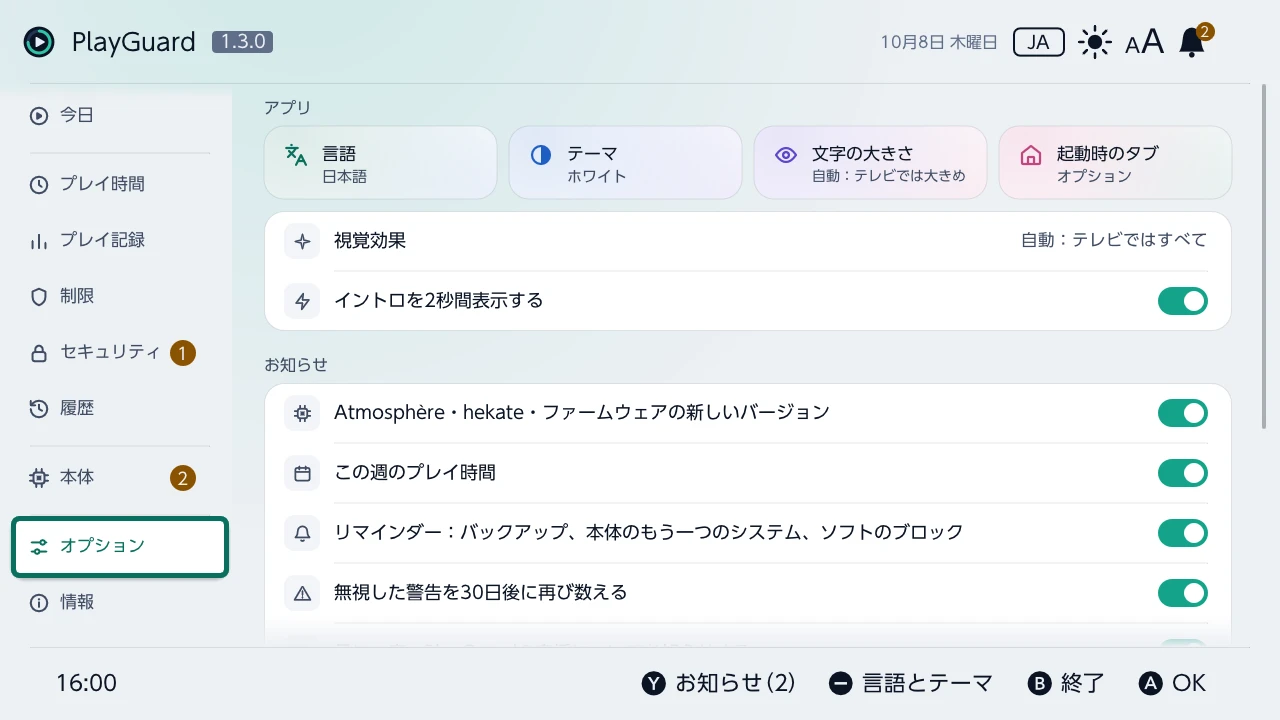
Task: Open 履歴 in the sidebar
Action: 120,408
